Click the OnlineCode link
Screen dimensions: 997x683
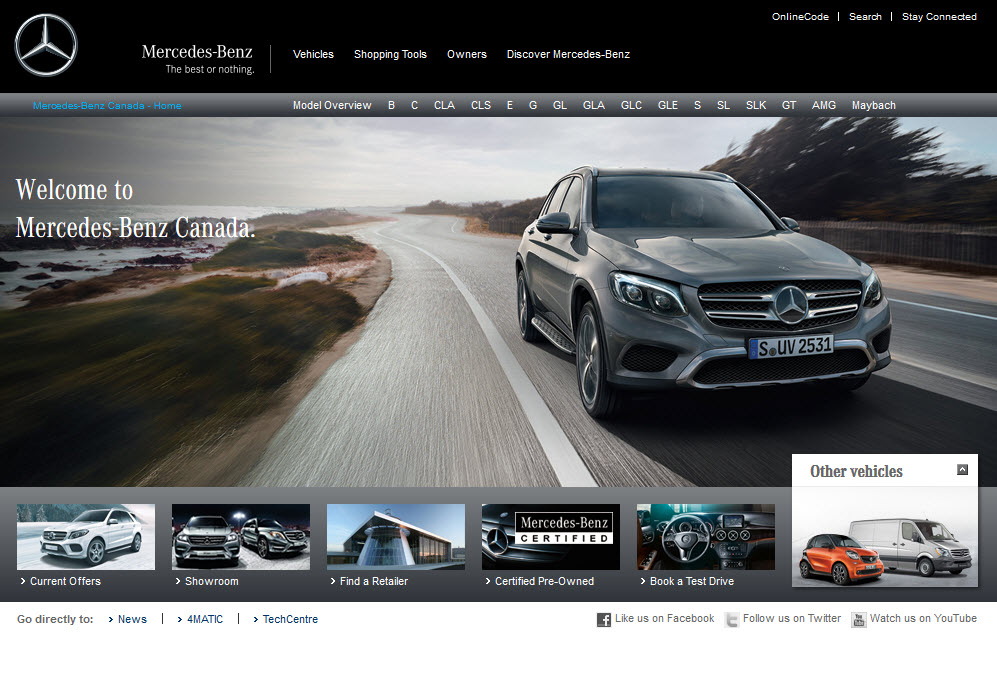point(801,17)
